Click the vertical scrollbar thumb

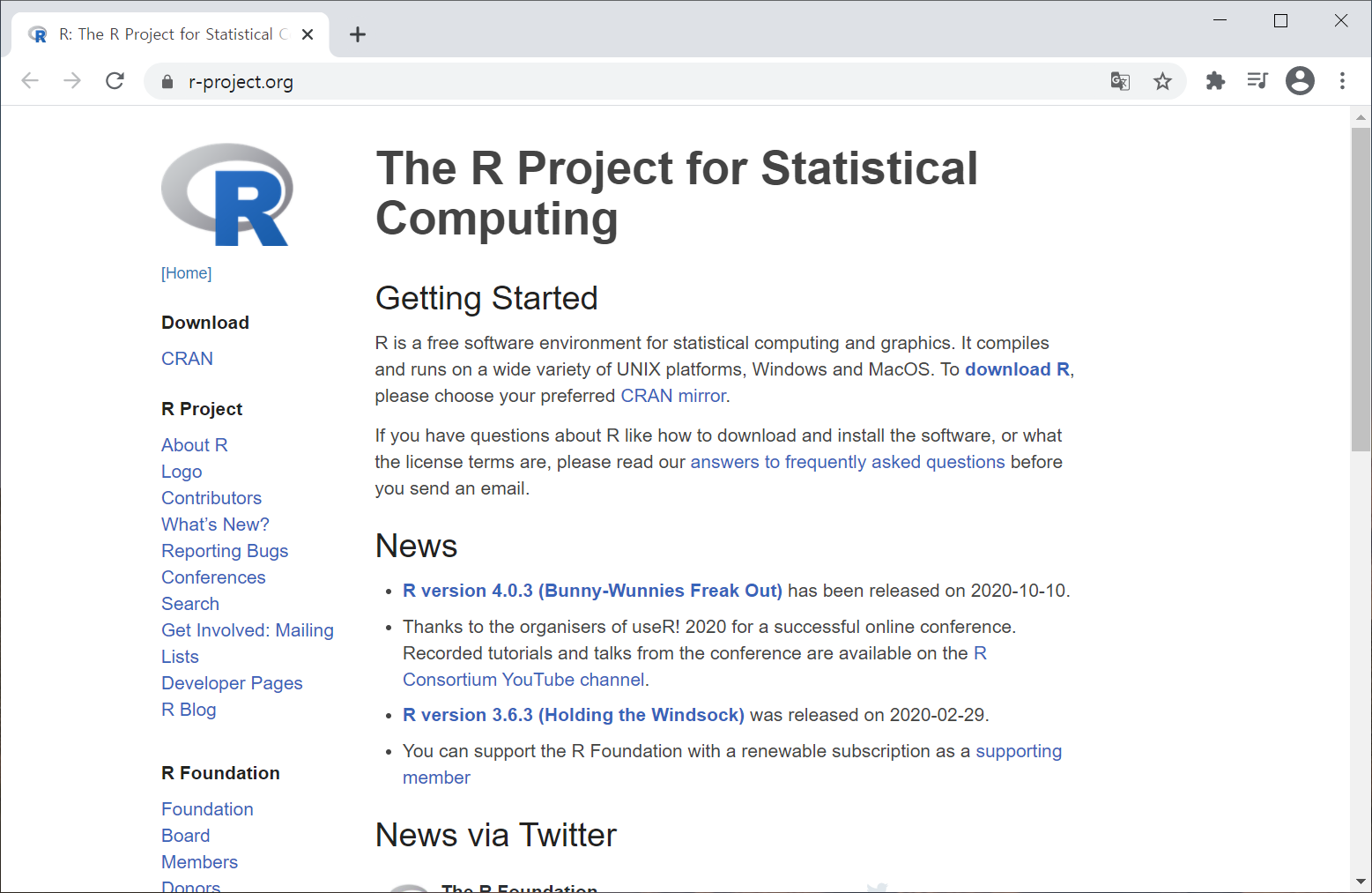click(x=1361, y=289)
